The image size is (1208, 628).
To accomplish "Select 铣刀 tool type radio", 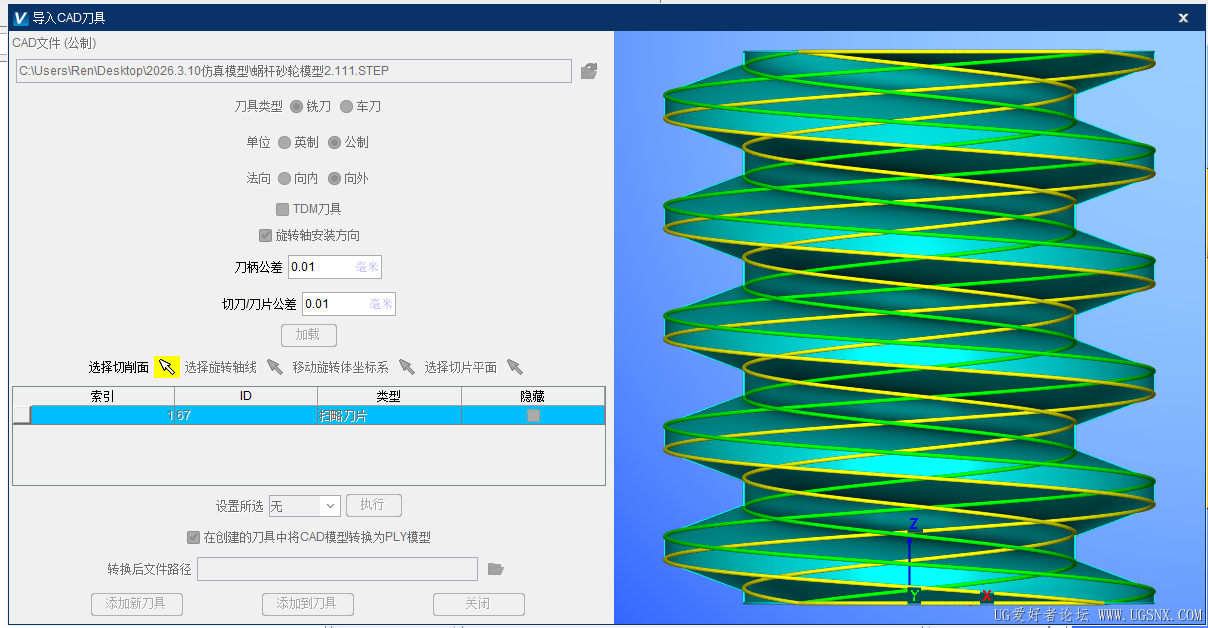I will coord(296,106).
